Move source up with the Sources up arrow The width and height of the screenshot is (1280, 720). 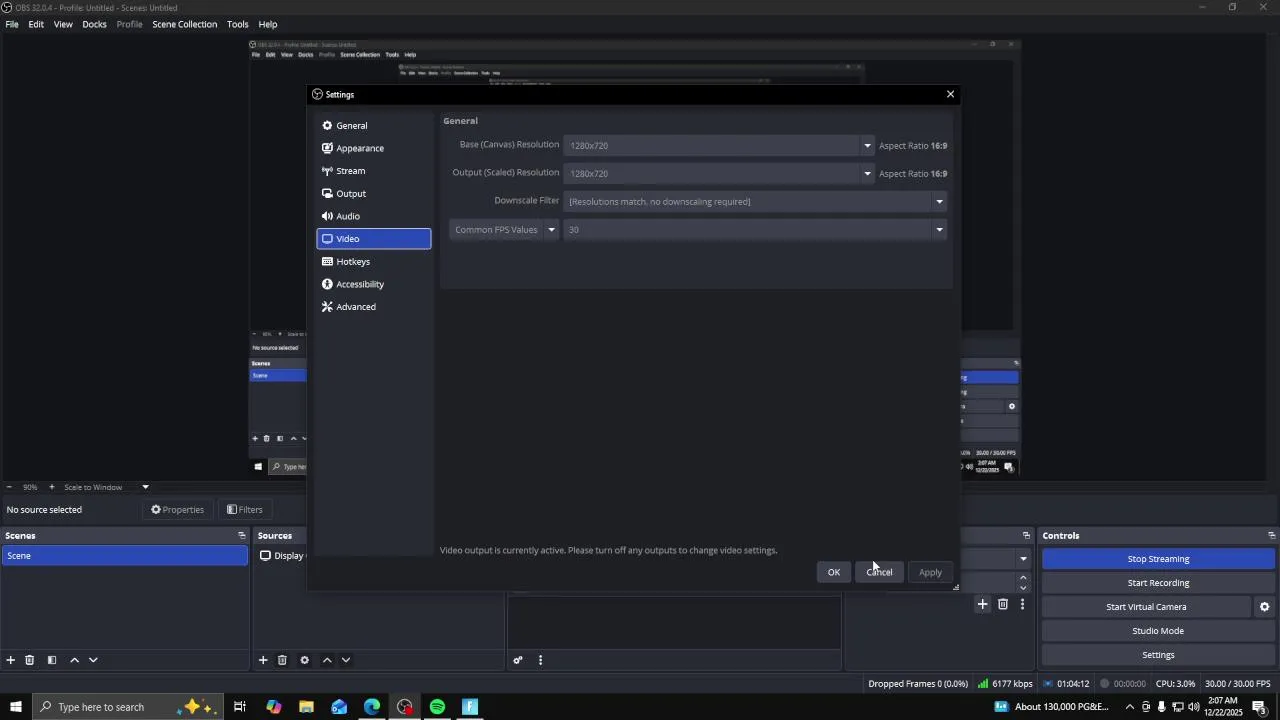(327, 660)
